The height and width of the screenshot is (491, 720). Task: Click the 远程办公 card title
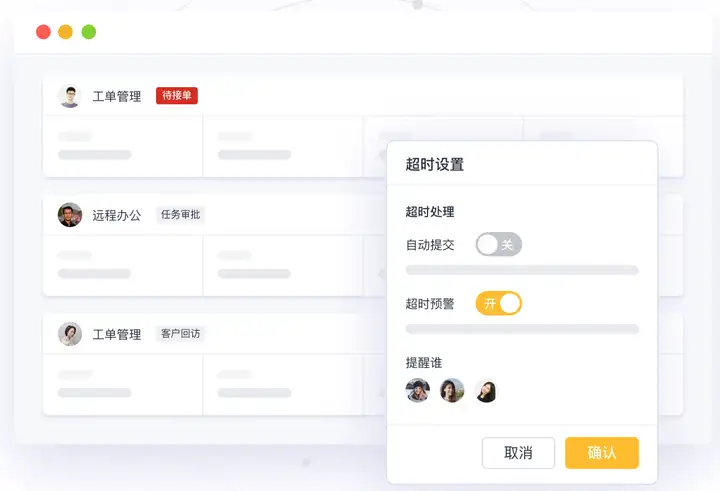pyautogui.click(x=117, y=215)
